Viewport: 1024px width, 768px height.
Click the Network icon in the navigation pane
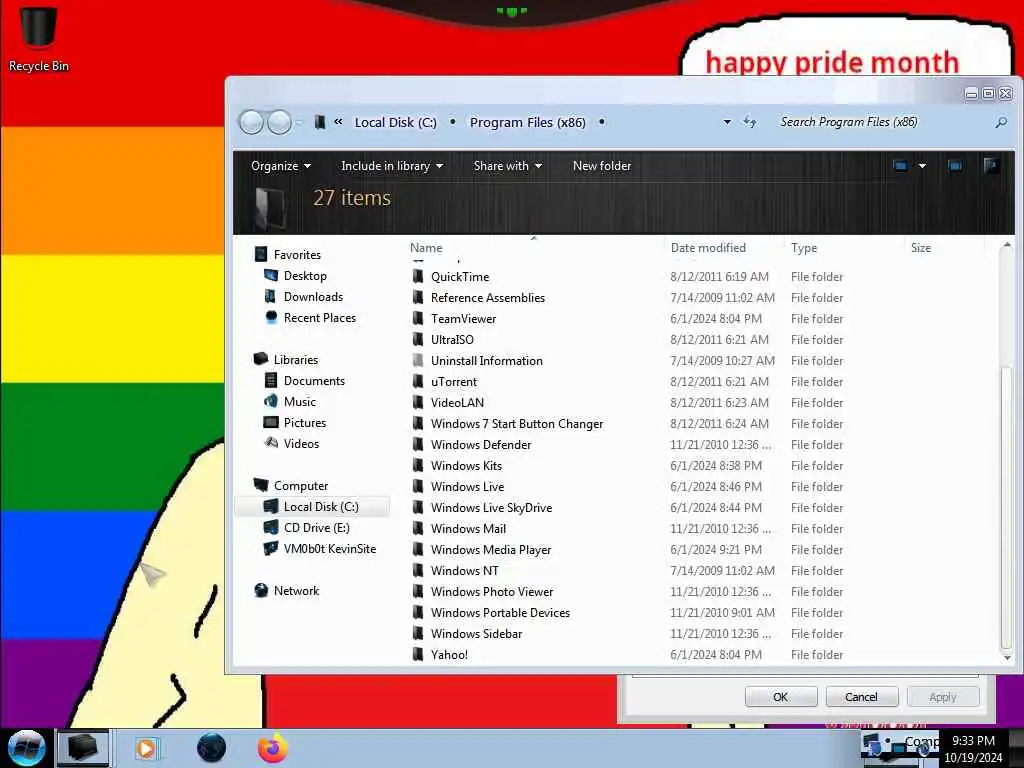(x=261, y=590)
